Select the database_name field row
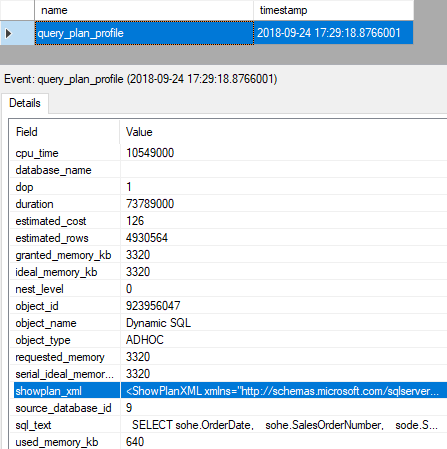The width and height of the screenshot is (447, 449). pyautogui.click(x=229, y=170)
